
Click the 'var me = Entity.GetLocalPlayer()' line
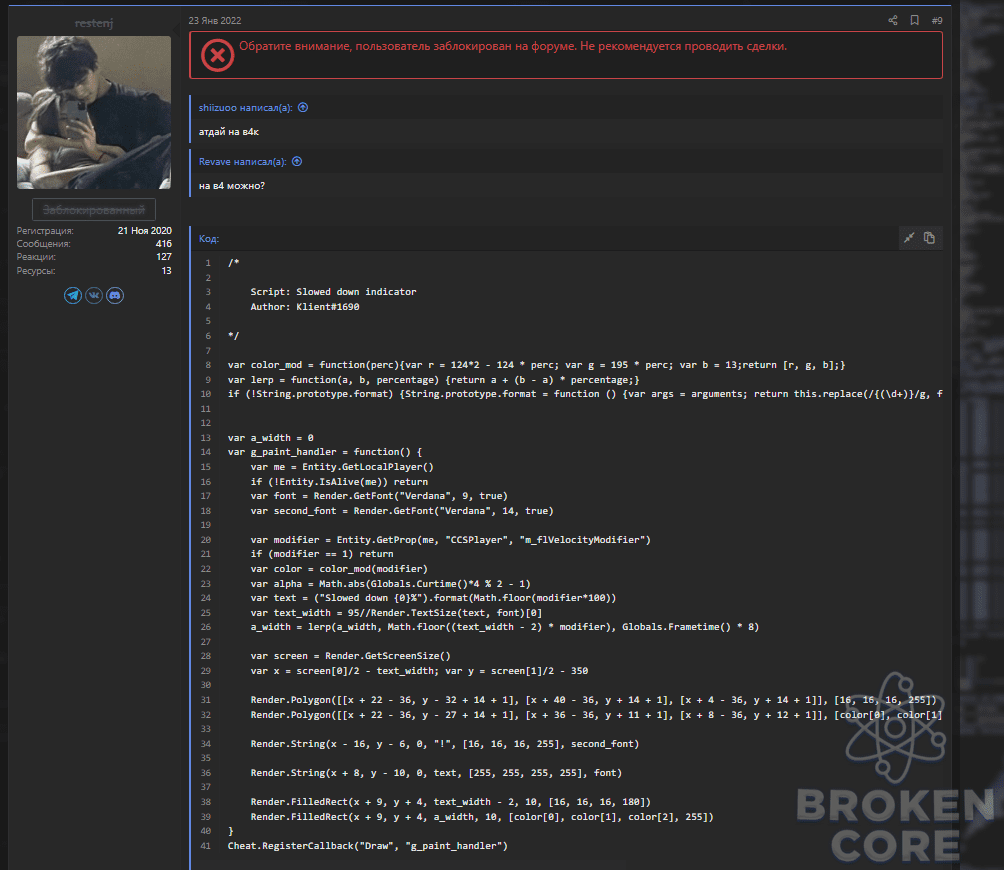pos(342,467)
